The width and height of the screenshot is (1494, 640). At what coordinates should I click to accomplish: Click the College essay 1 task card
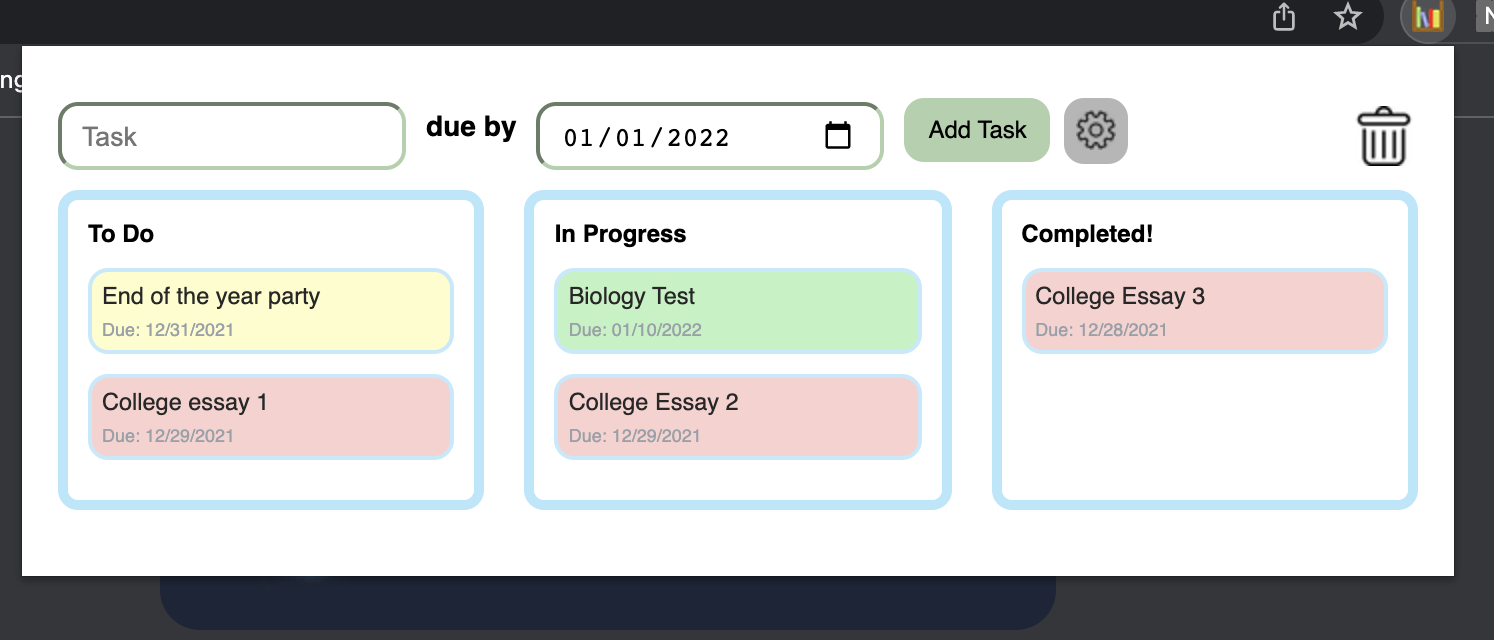tap(271, 417)
